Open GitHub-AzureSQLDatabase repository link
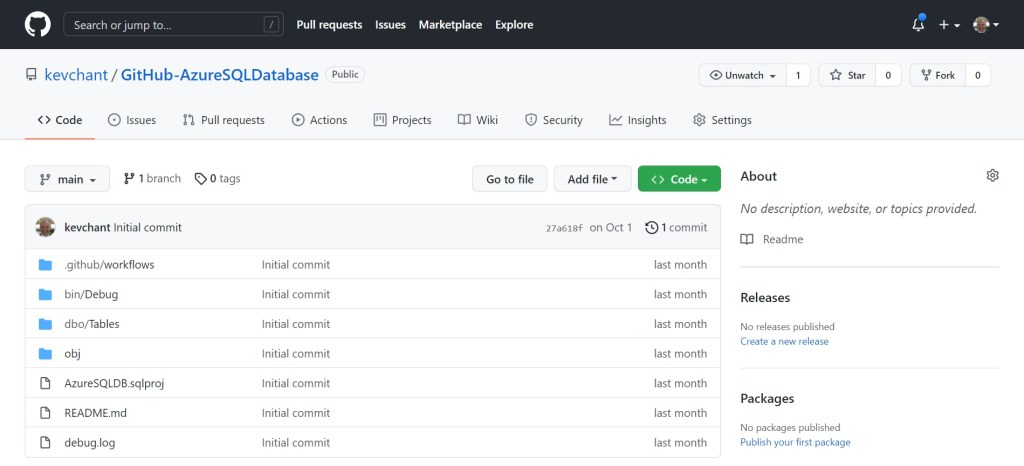The height and width of the screenshot is (466, 1024). (219, 75)
